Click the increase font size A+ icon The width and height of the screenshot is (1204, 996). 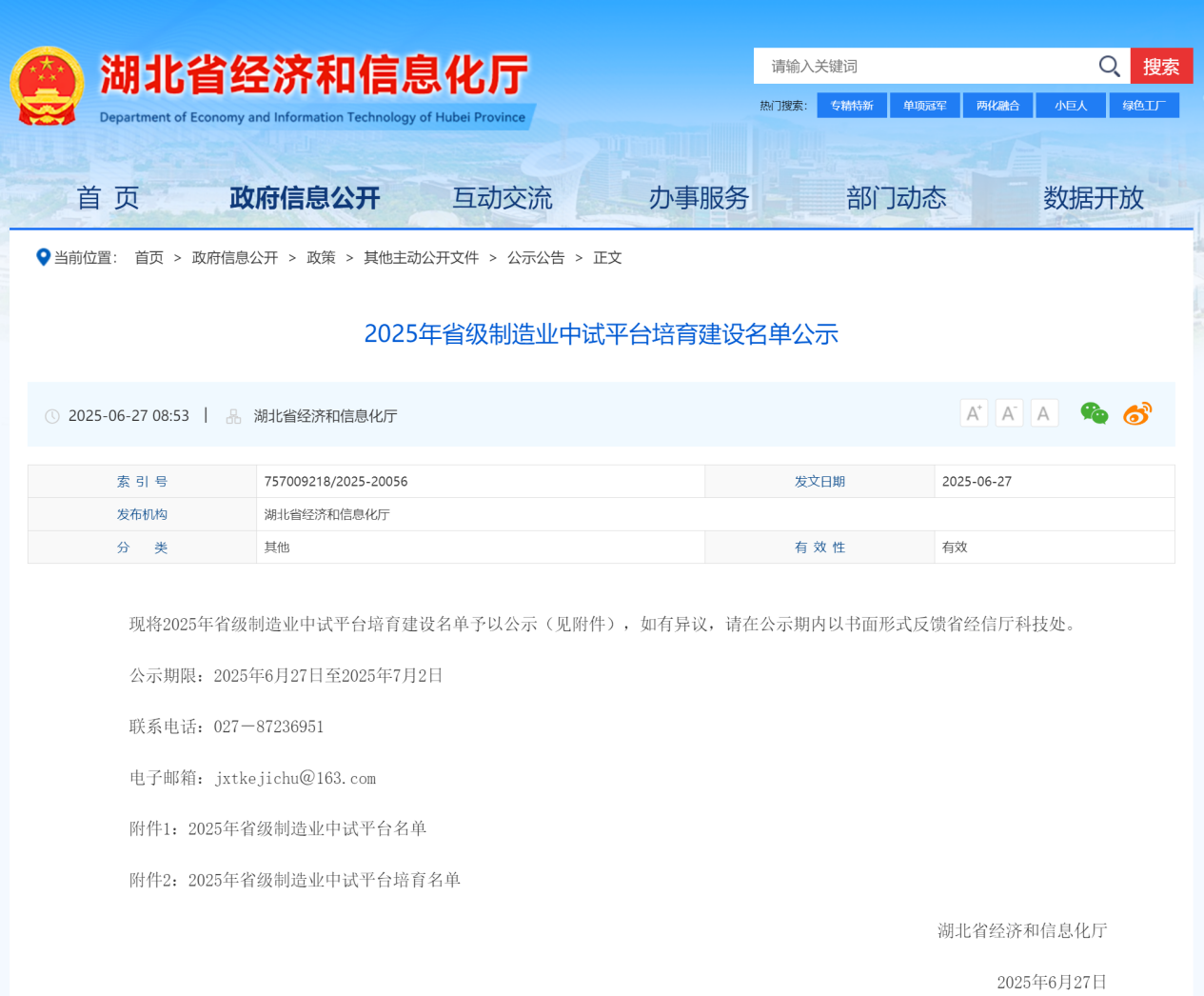coord(974,413)
